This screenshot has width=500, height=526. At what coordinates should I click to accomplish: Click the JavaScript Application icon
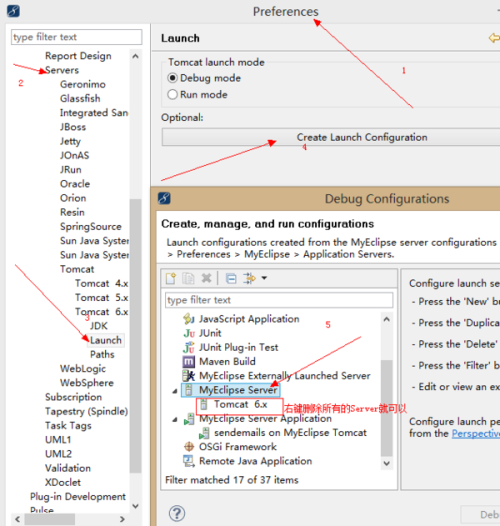pyautogui.click(x=189, y=319)
